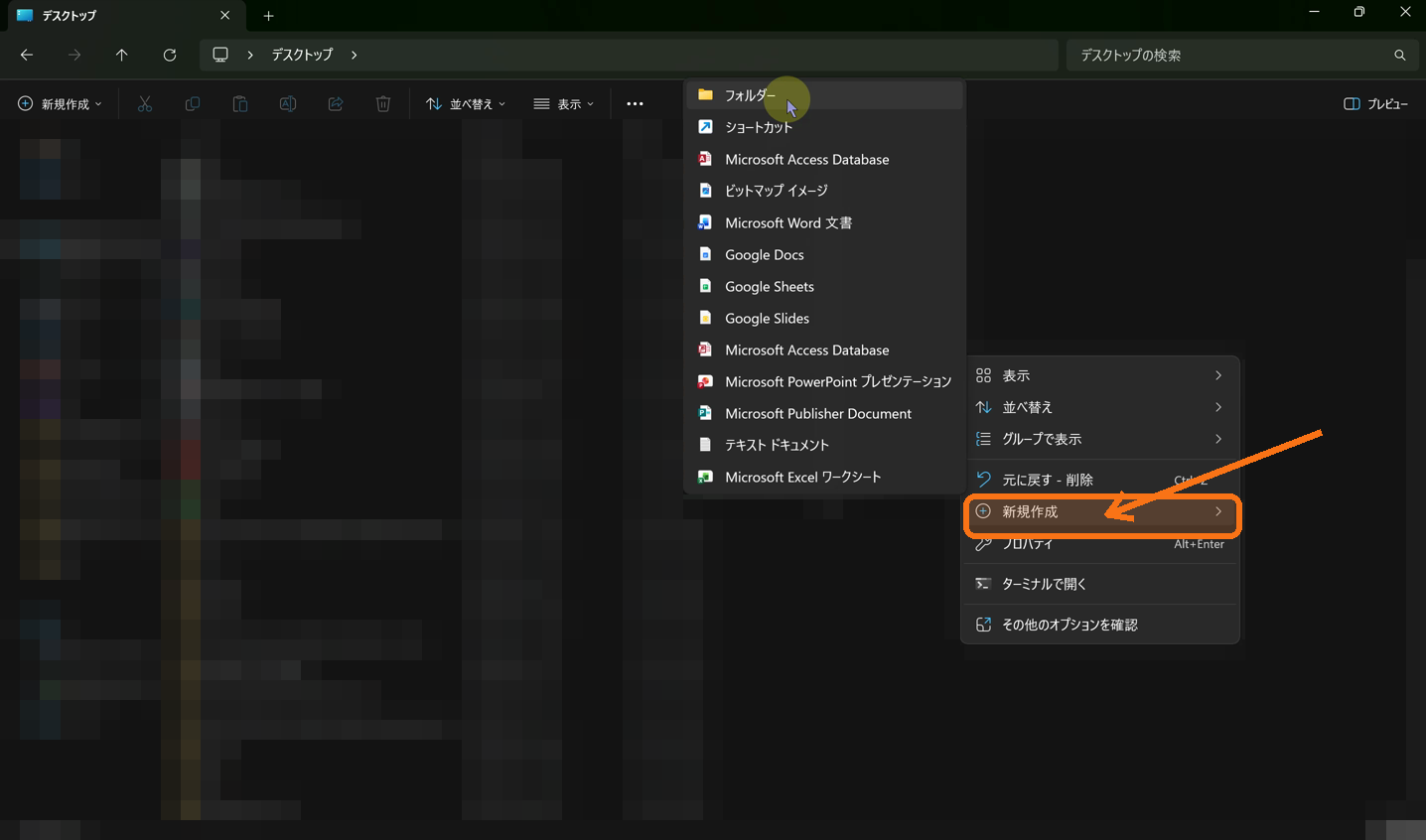The height and width of the screenshot is (840, 1426).
Task: Choose ビットマップ イメージ from submenu
Action: [x=824, y=191]
